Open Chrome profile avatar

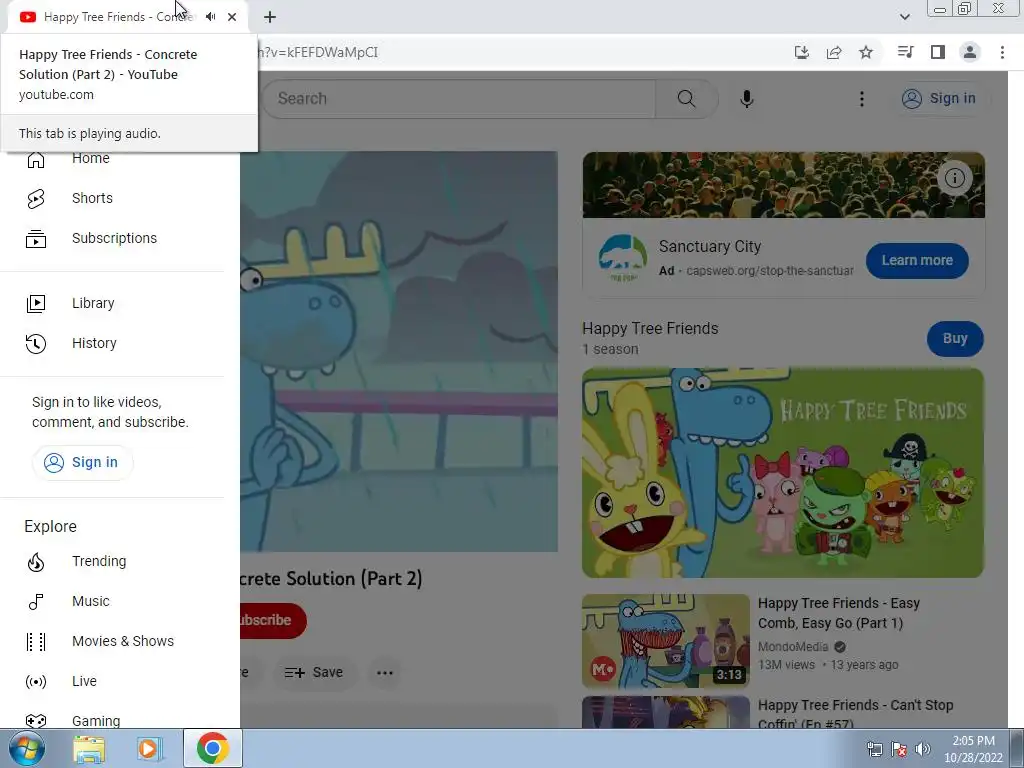(x=970, y=52)
